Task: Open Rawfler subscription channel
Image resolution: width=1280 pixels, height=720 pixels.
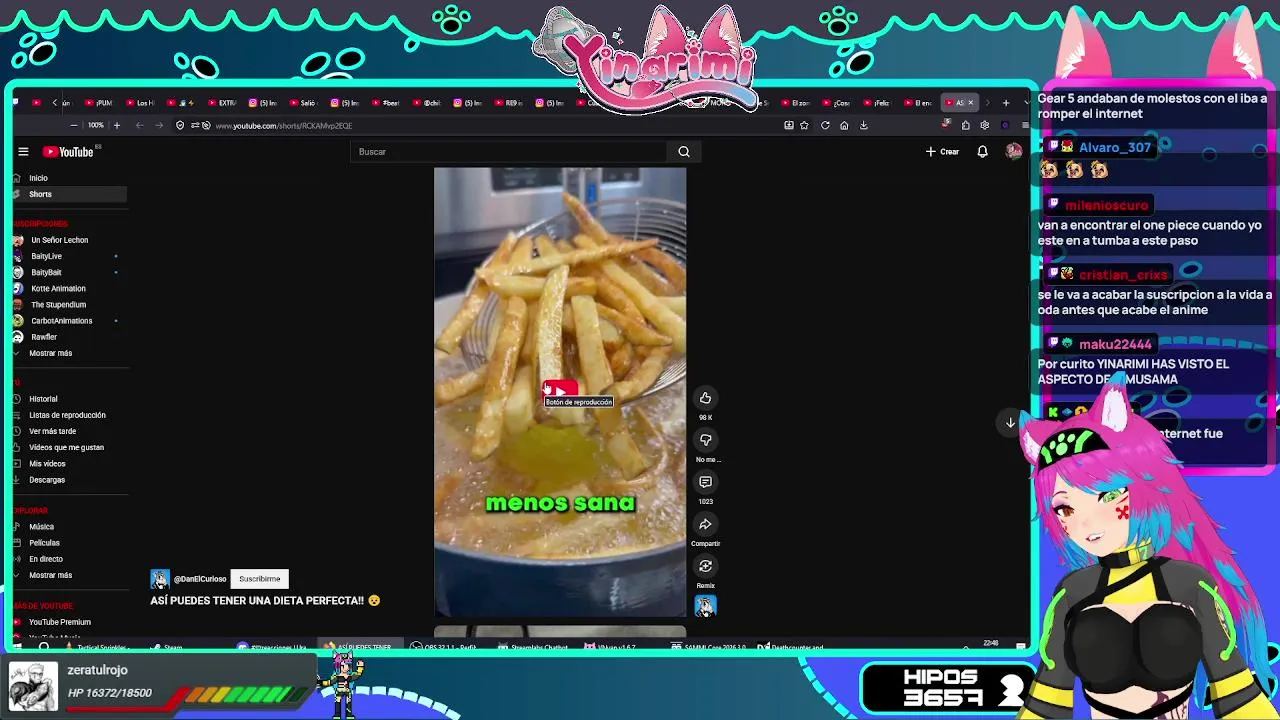Action: pos(44,337)
